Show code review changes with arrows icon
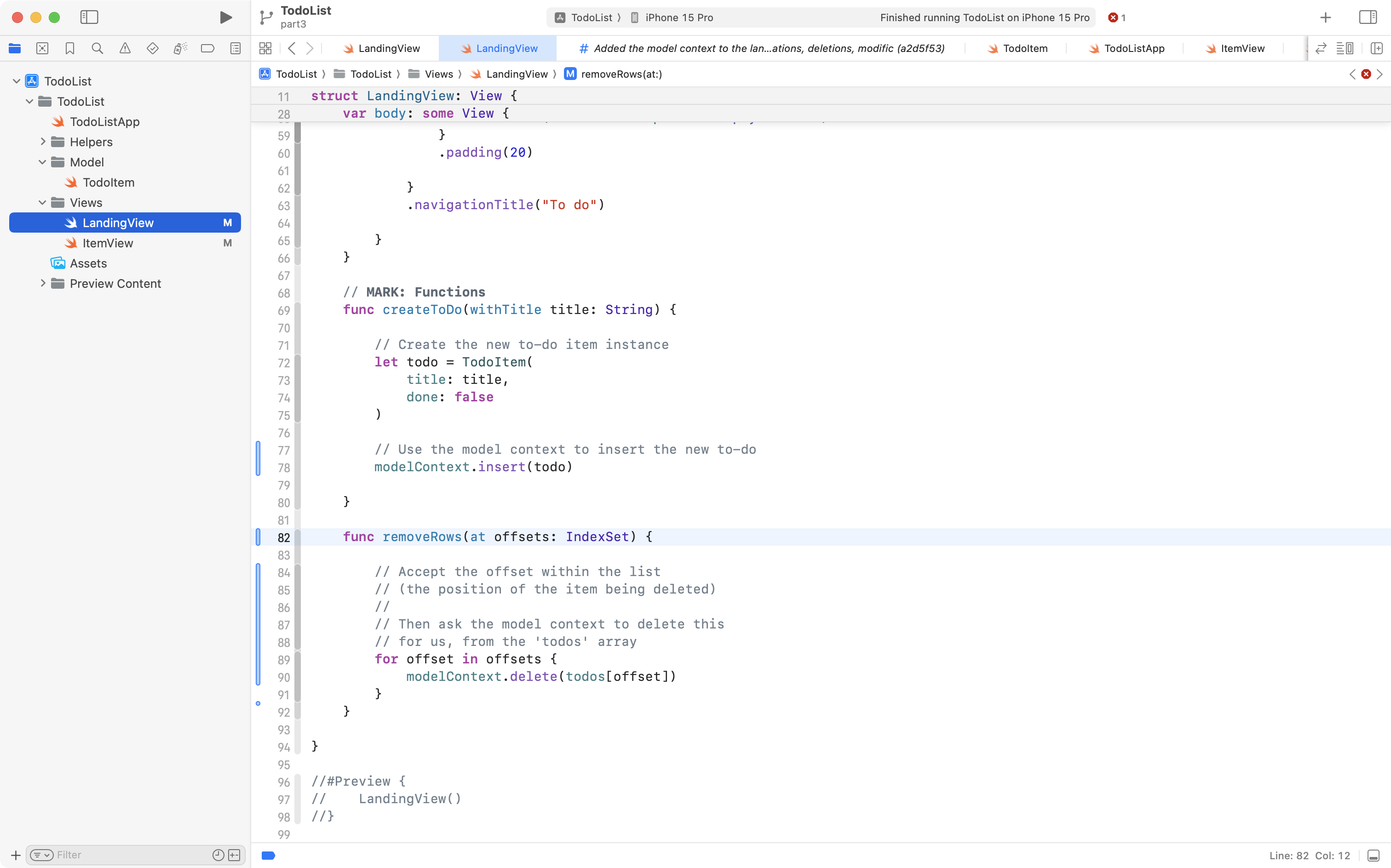 [1320, 48]
